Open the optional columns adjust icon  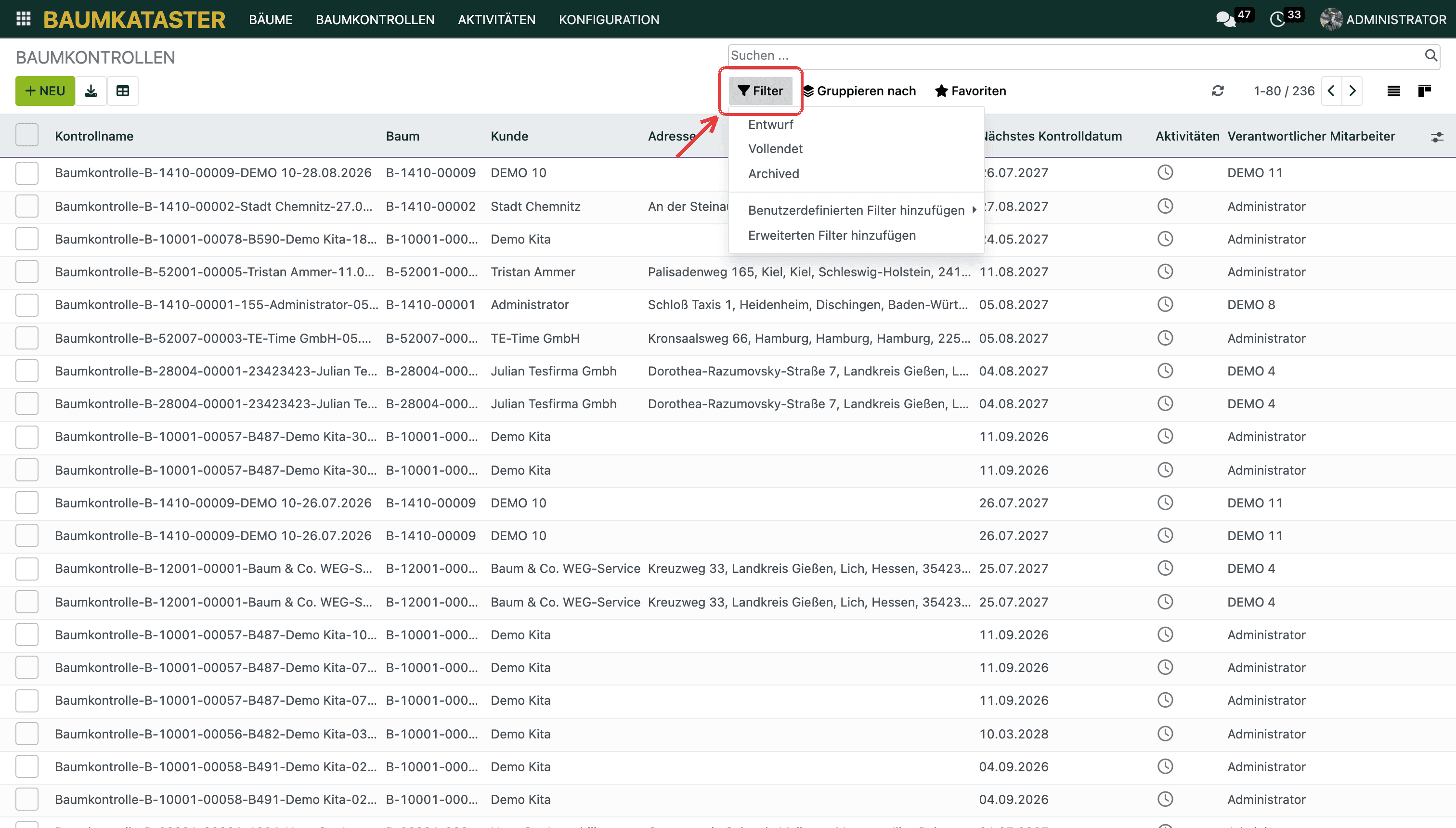[1437, 137]
